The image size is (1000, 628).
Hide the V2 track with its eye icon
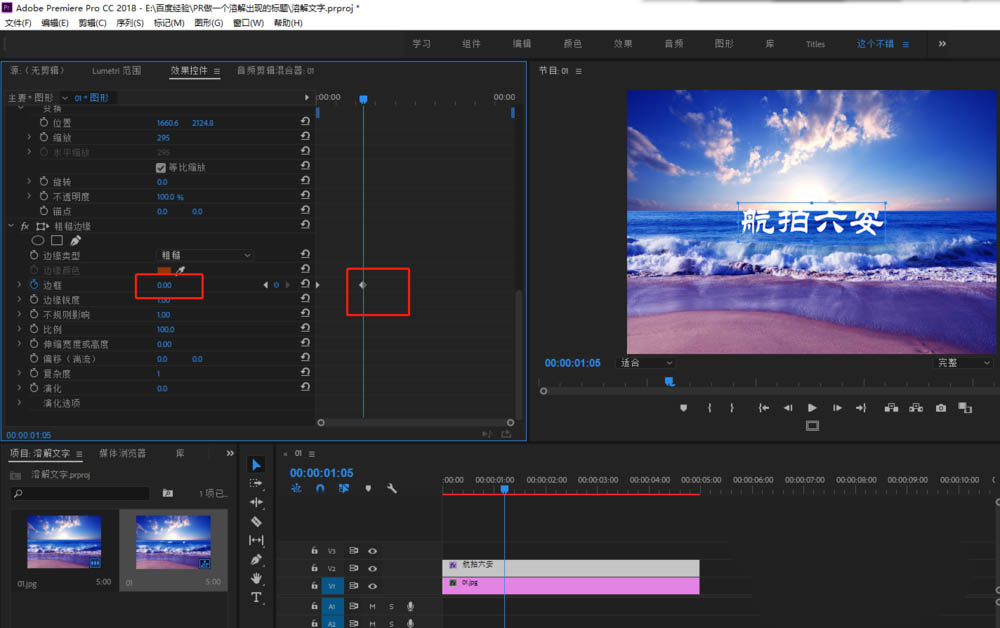pos(372,567)
